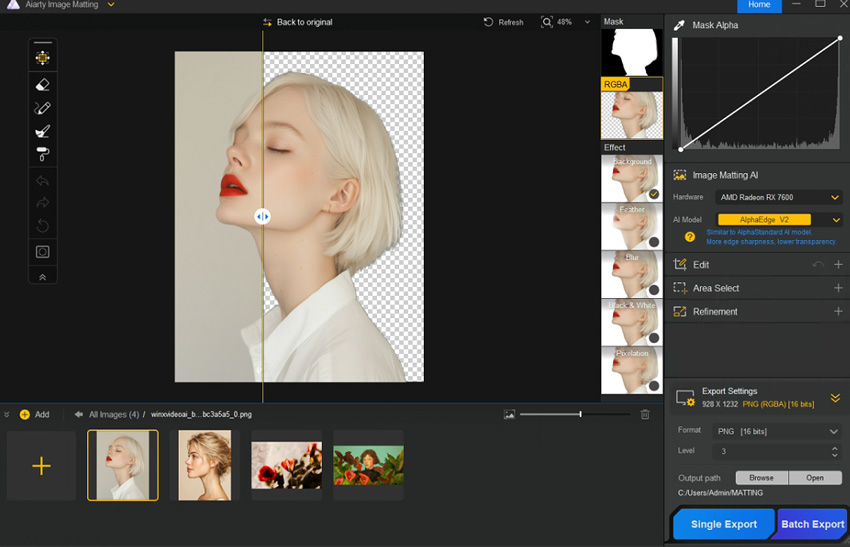Toggle the Background effect checkmark
850x547 pixels.
[654, 194]
